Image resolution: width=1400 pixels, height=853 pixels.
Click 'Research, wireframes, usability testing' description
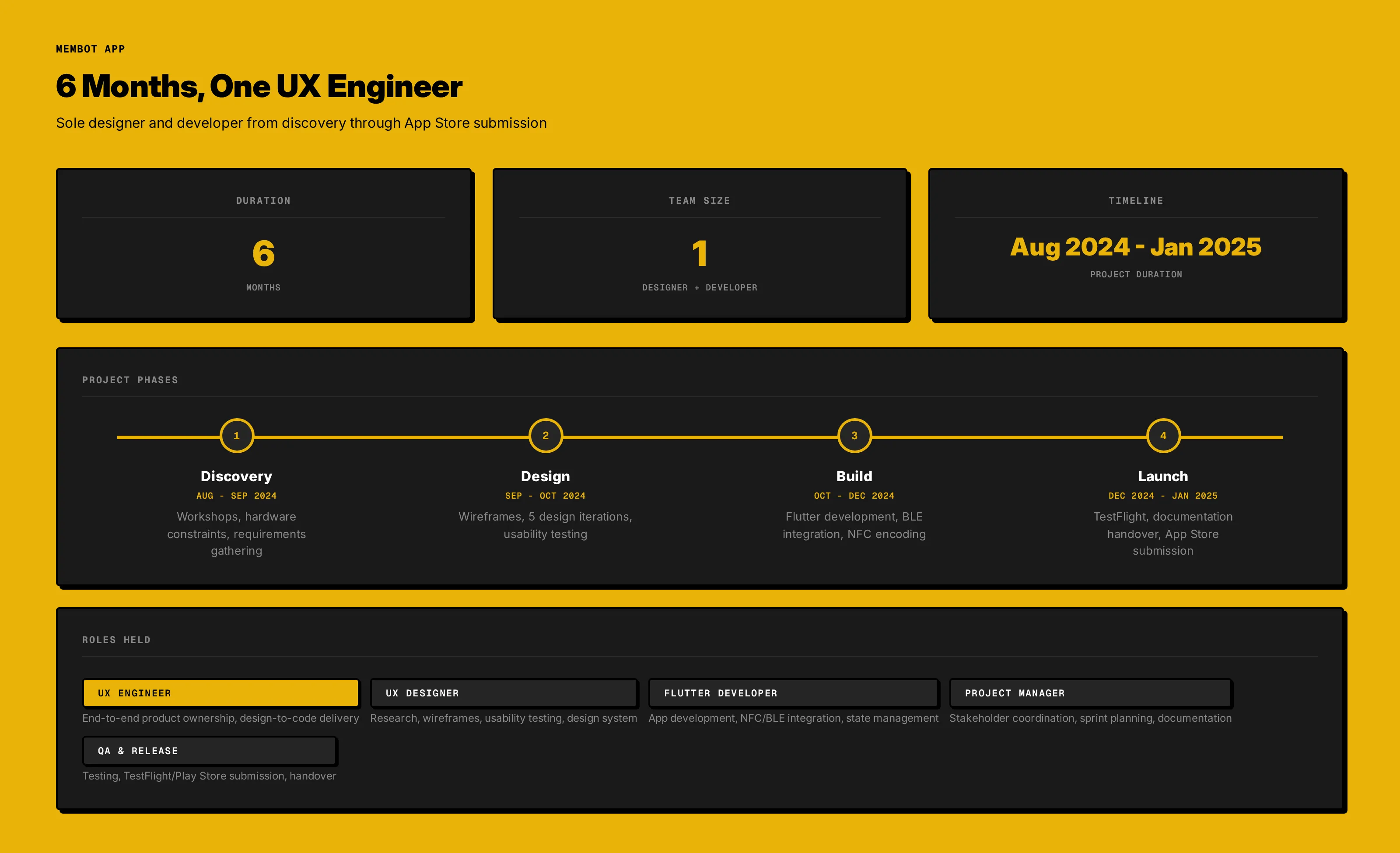click(504, 718)
